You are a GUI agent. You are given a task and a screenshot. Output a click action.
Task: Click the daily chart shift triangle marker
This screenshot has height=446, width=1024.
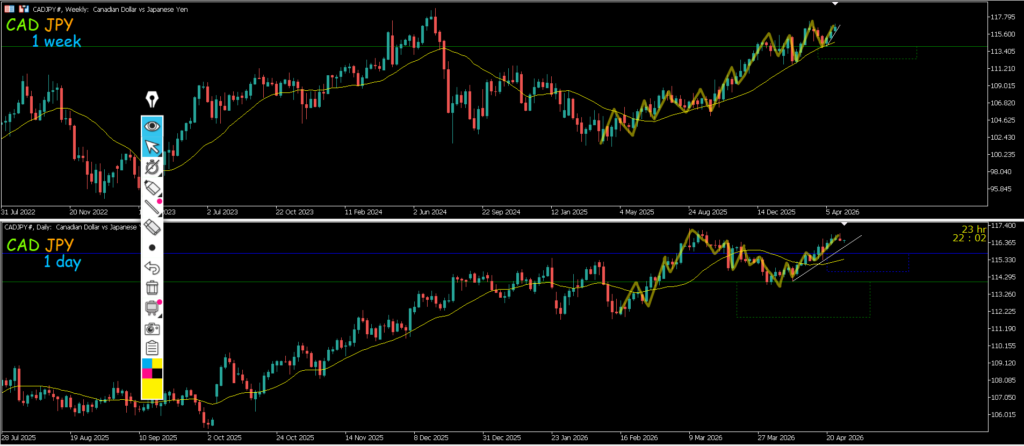[844, 224]
